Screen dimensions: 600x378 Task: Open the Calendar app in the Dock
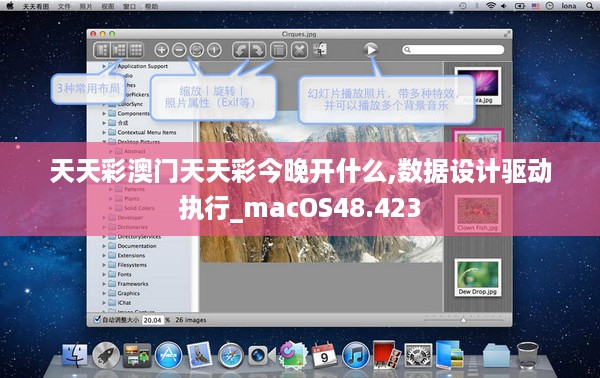point(324,355)
